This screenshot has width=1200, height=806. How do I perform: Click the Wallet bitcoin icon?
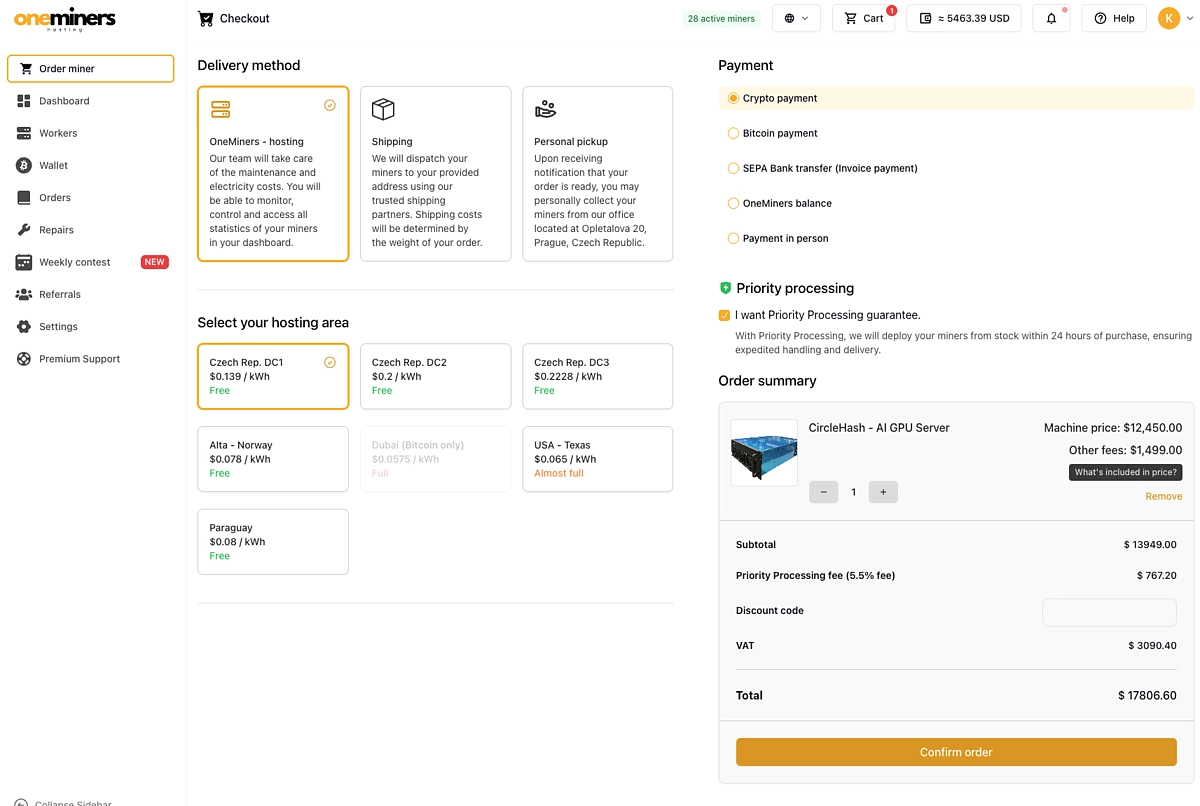tap(24, 165)
